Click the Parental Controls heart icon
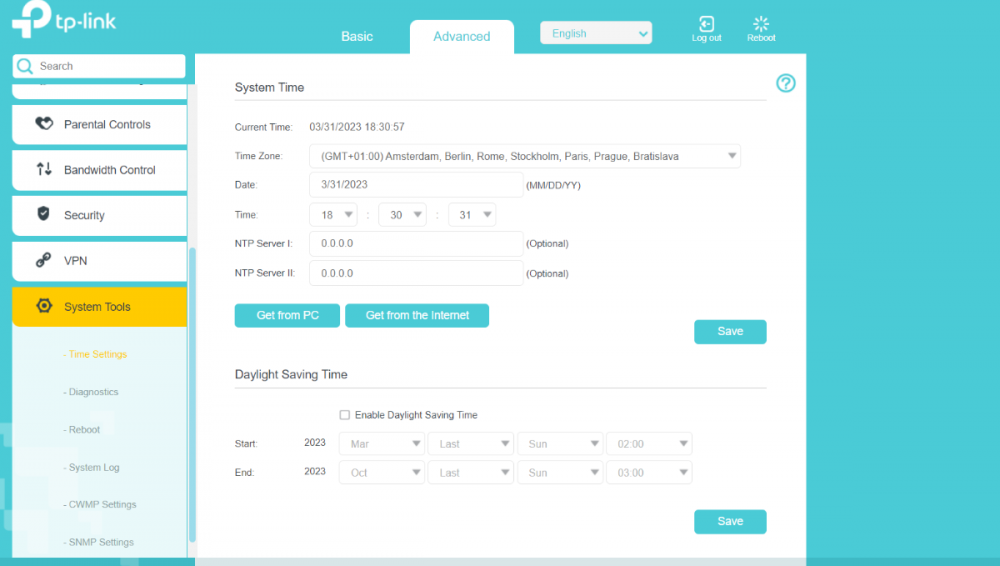1000x566 pixels. coord(44,124)
